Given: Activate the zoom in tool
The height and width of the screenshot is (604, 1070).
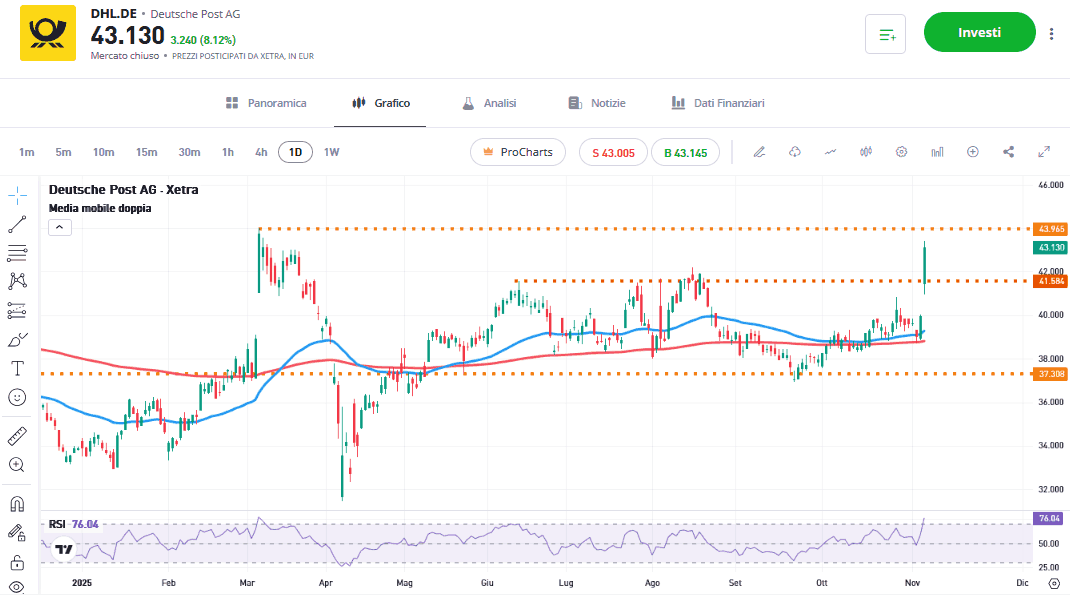Looking at the screenshot, I should 17,465.
